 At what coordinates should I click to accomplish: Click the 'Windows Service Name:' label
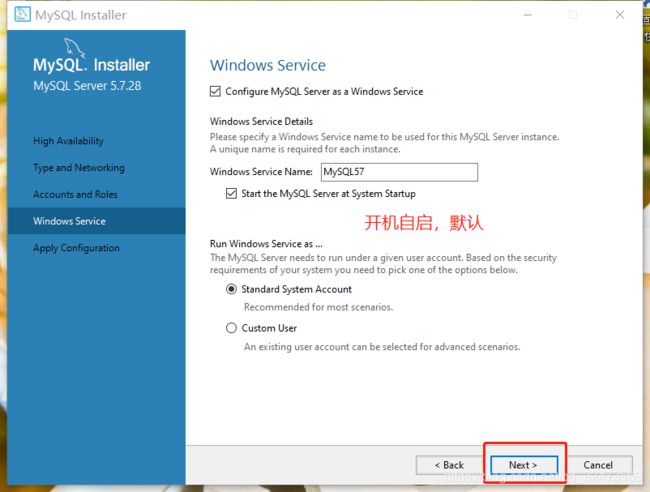click(261, 172)
